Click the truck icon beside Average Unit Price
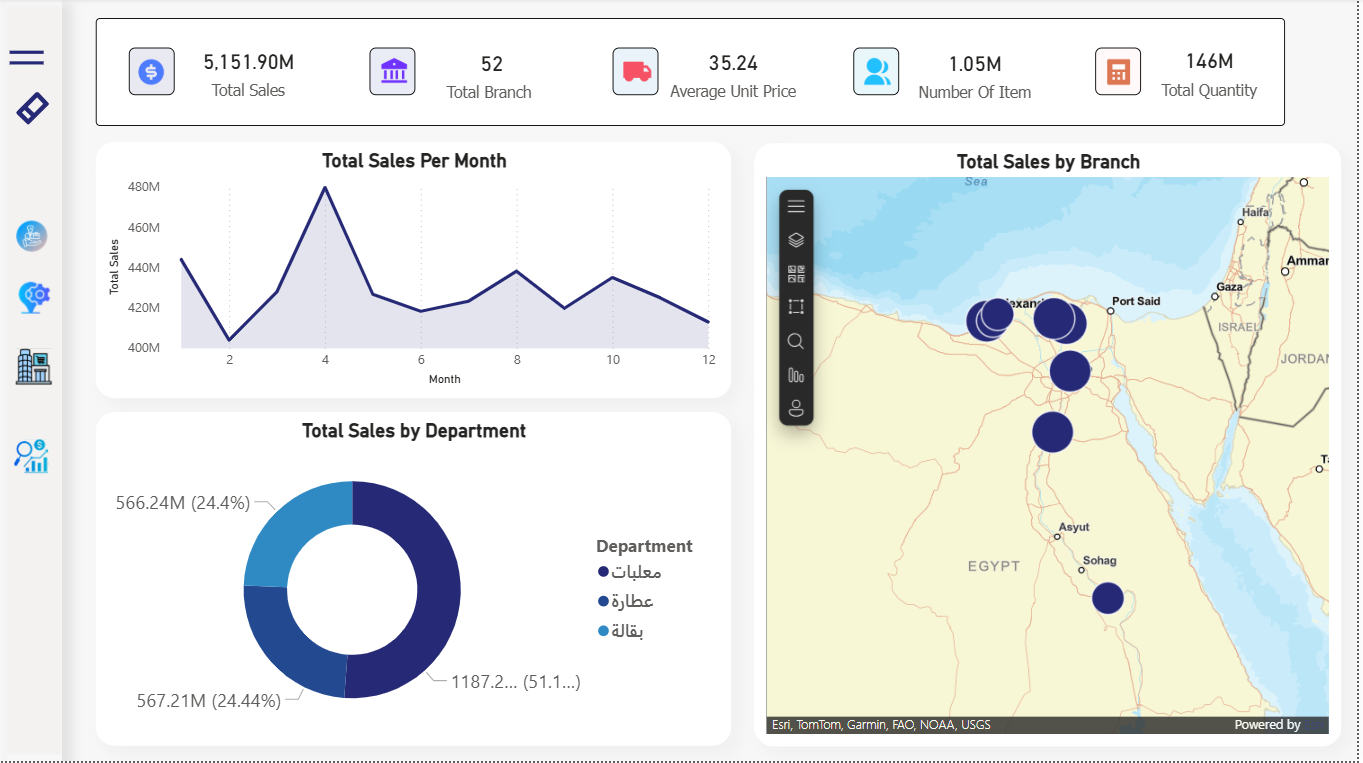 click(x=636, y=71)
